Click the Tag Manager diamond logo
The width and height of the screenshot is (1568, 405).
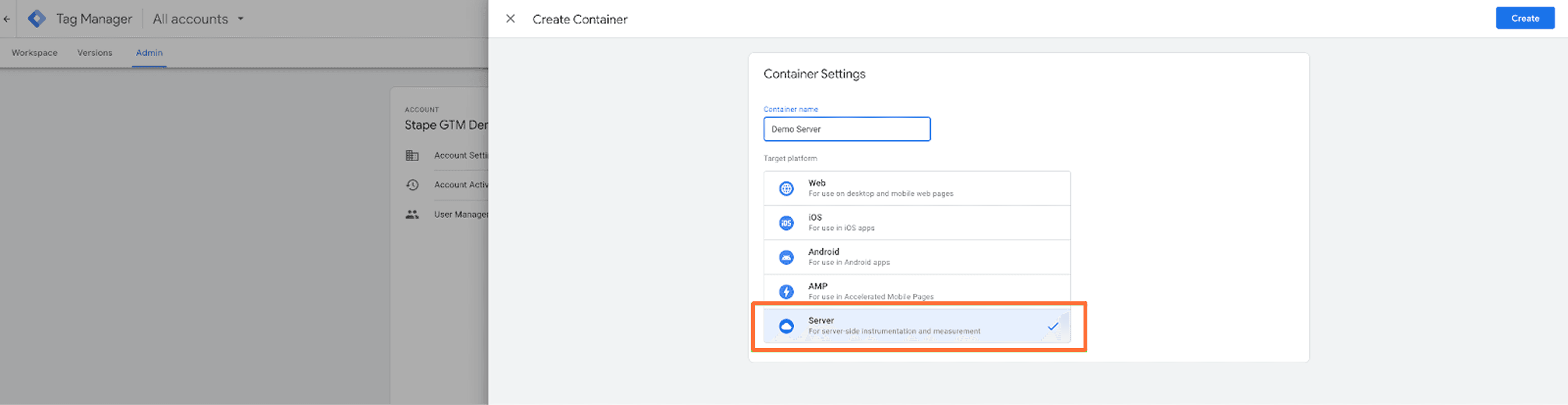pyautogui.click(x=37, y=19)
